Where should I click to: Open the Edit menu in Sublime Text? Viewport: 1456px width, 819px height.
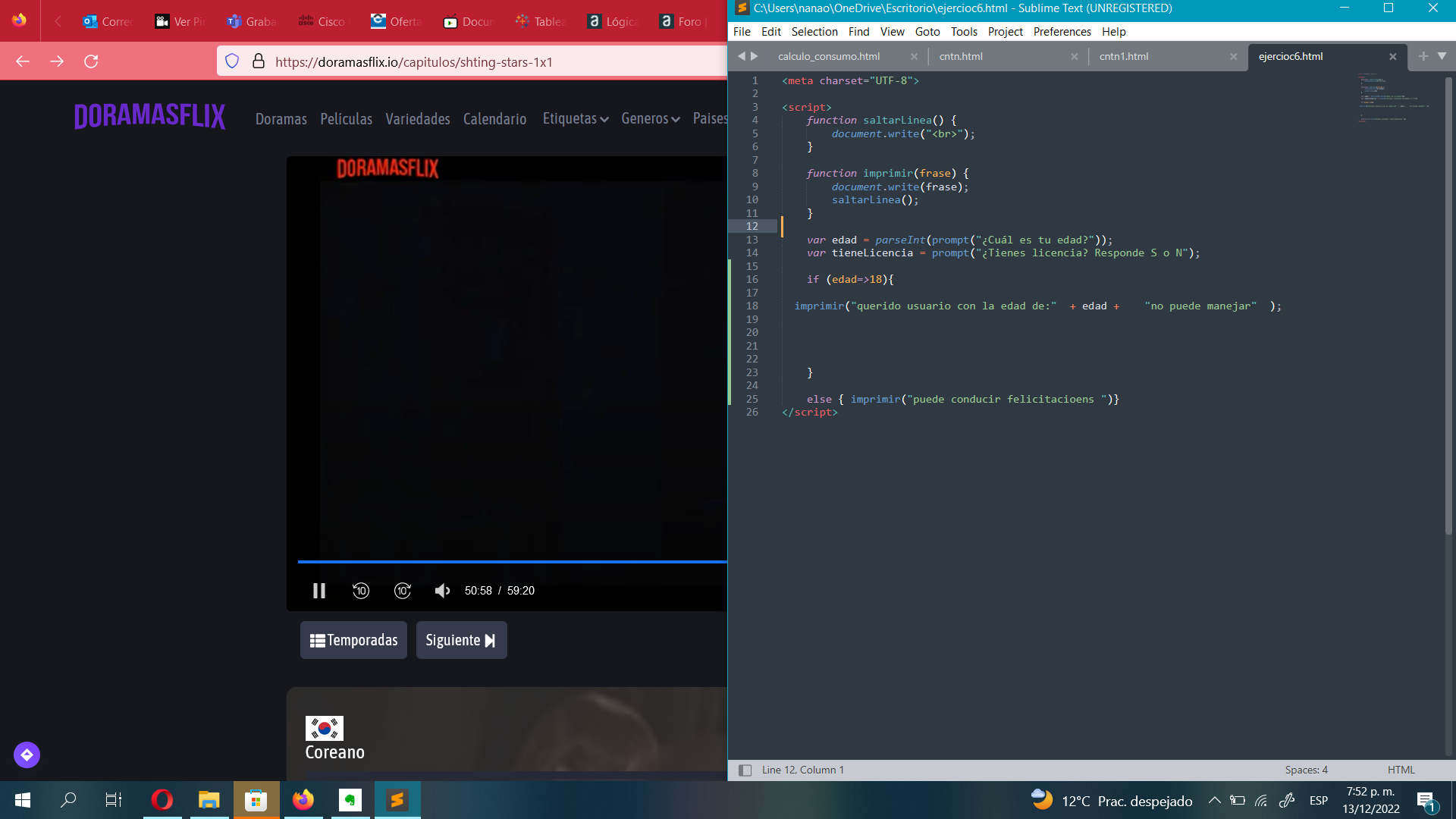click(x=771, y=32)
